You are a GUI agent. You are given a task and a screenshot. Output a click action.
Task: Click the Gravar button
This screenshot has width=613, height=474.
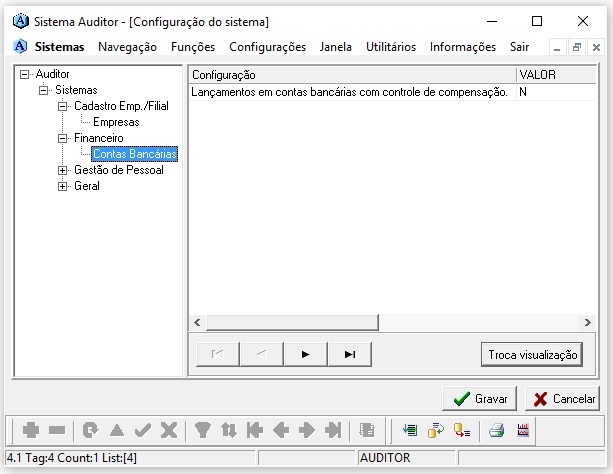click(479, 399)
